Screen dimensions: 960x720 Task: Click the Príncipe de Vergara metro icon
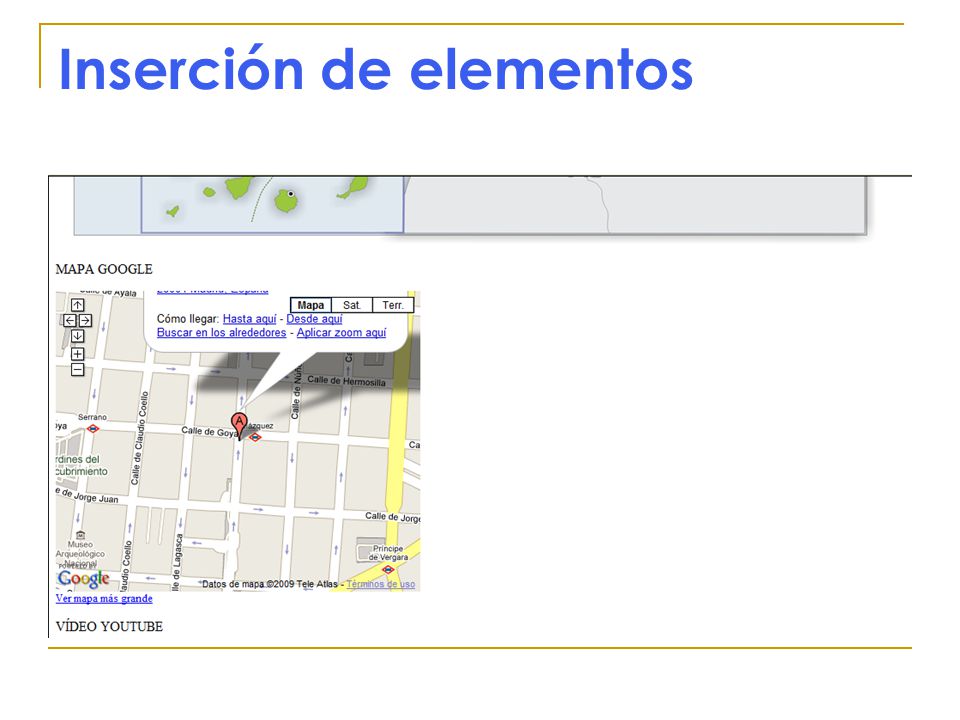click(388, 569)
